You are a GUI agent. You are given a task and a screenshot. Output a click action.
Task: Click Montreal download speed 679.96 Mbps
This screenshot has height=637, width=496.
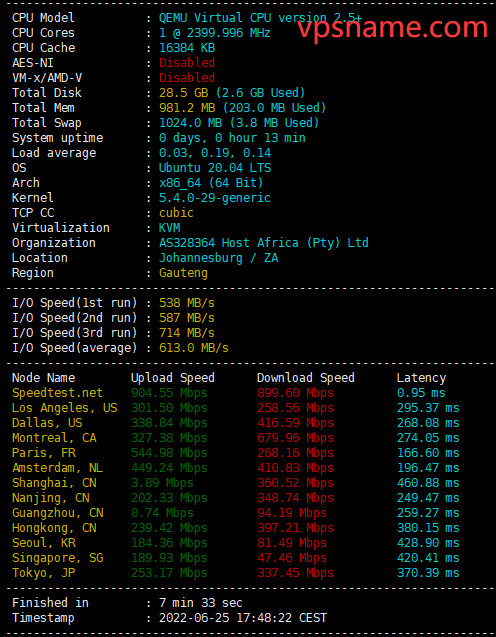click(x=295, y=438)
